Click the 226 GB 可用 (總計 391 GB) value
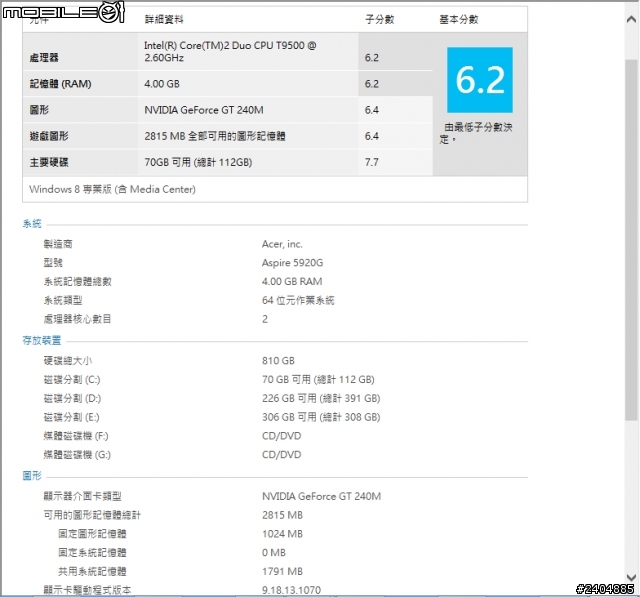The image size is (640, 597). point(321,398)
